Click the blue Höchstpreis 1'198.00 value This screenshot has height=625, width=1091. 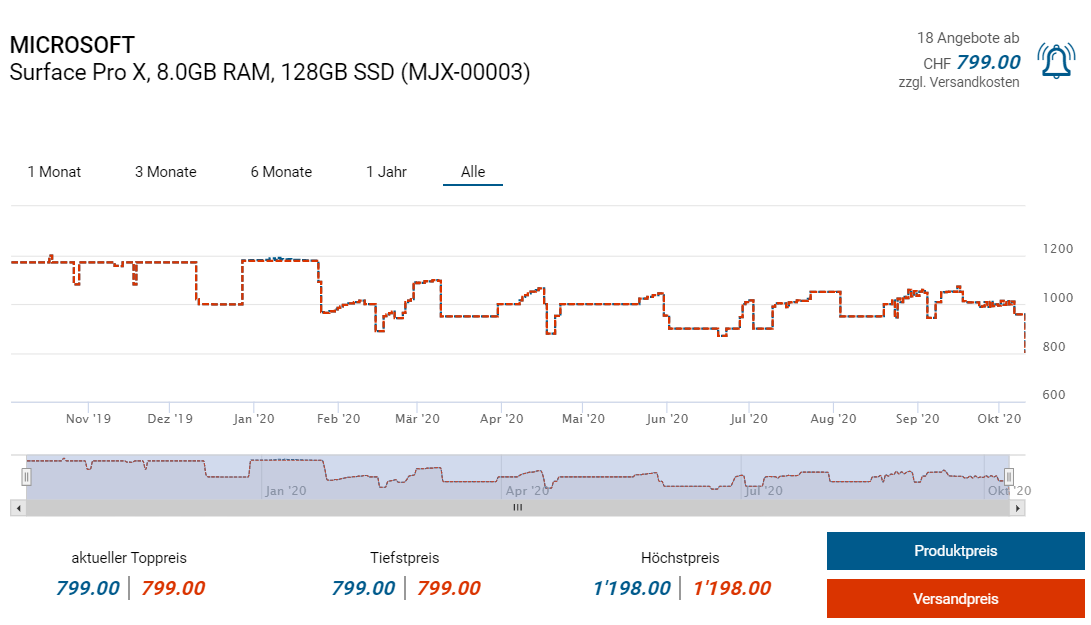[x=631, y=588]
